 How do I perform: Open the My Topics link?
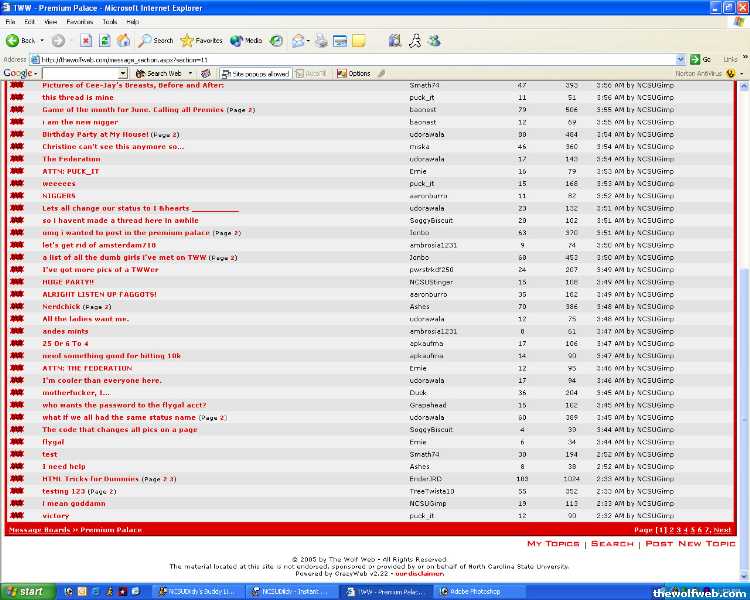click(553, 544)
